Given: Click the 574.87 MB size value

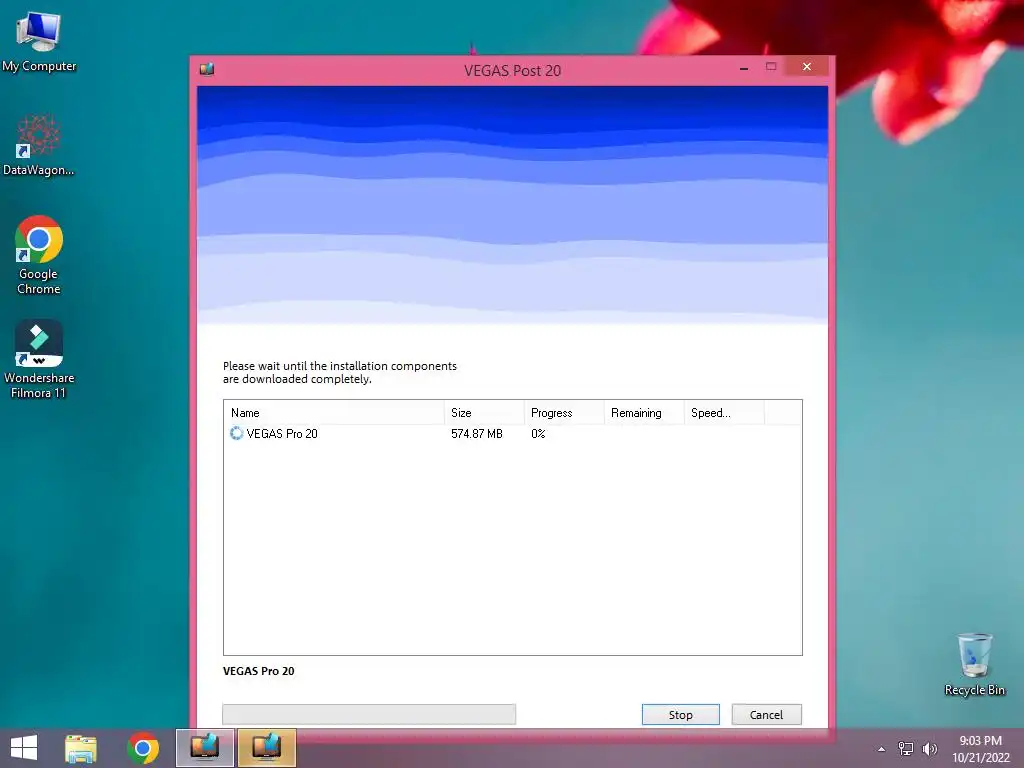Looking at the screenshot, I should pos(477,434).
